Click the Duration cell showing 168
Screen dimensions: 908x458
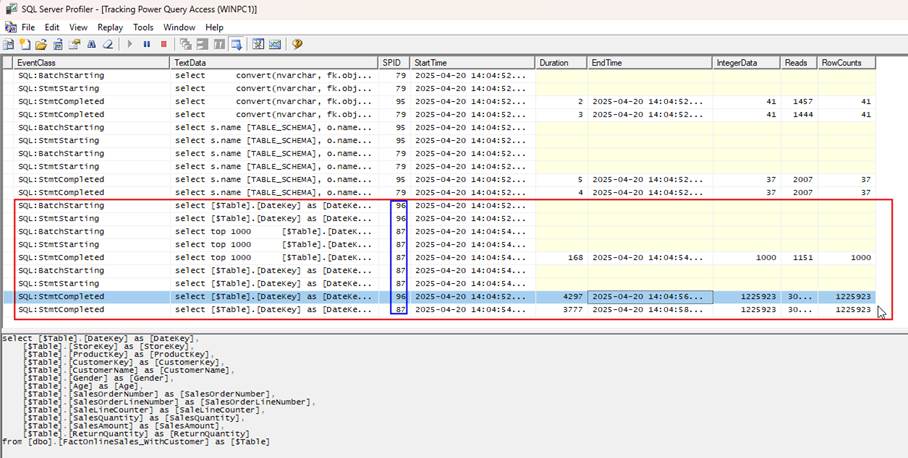point(561,258)
